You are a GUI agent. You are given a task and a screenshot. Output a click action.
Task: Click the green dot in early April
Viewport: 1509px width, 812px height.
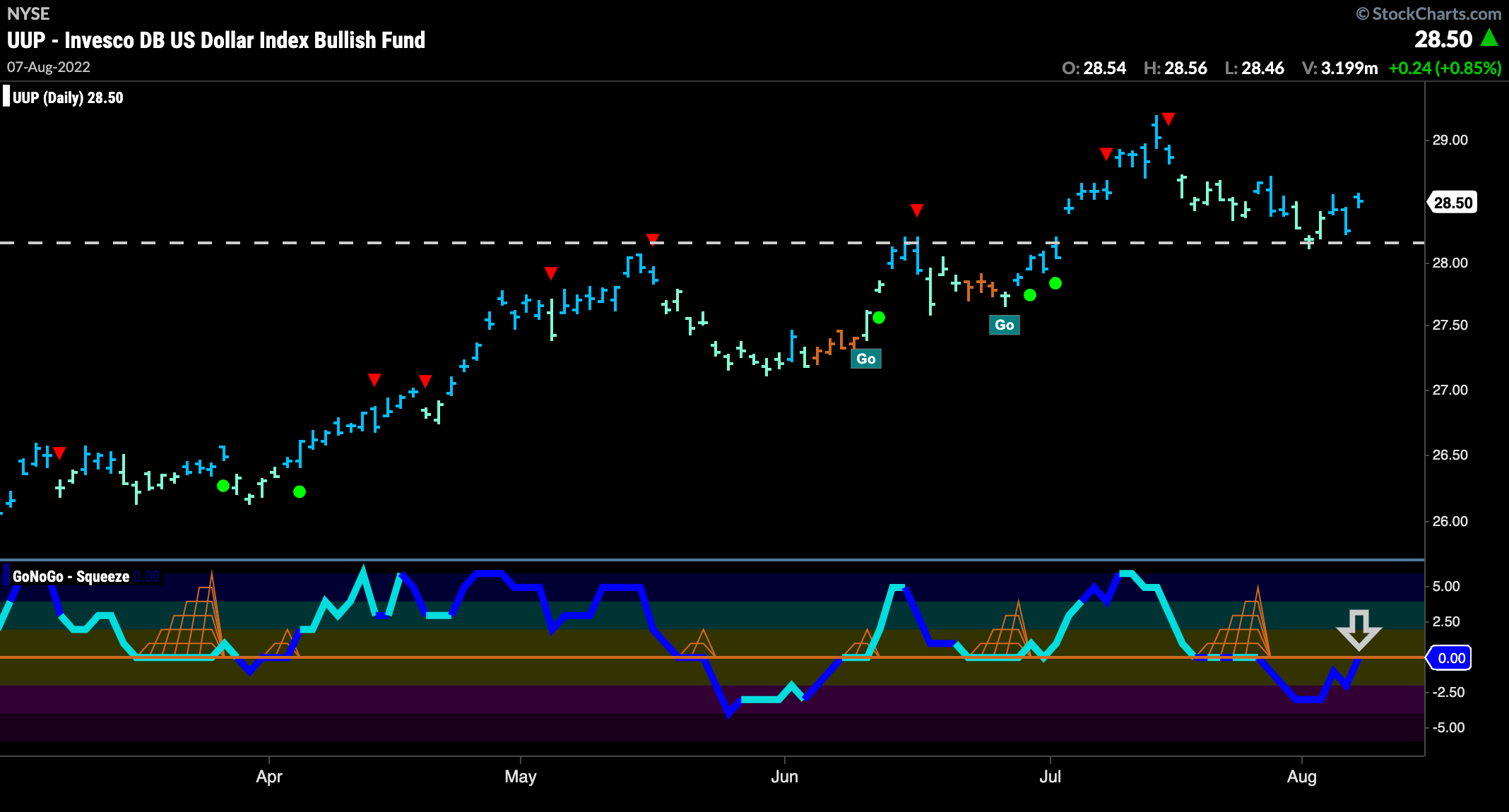(300, 491)
